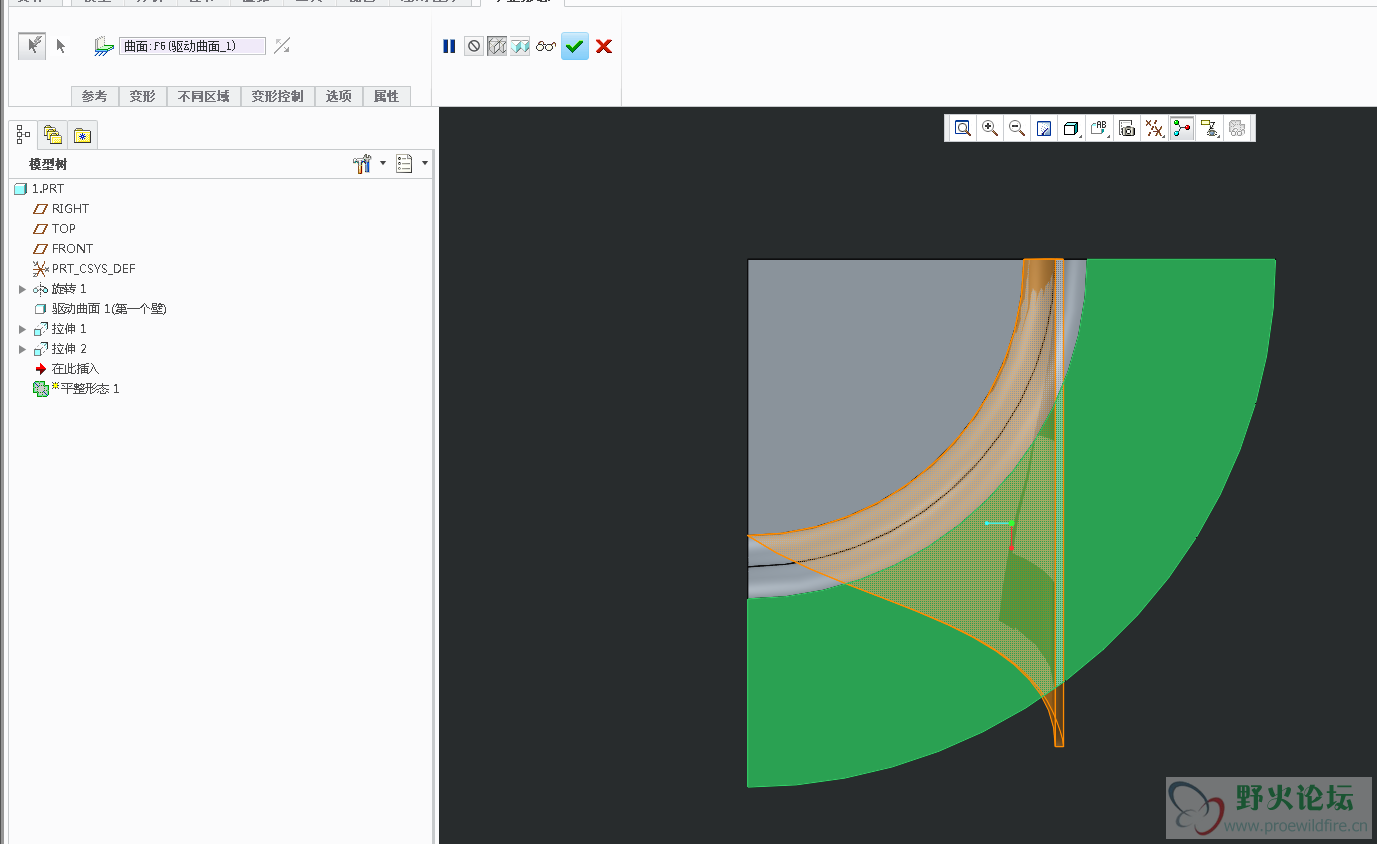The height and width of the screenshot is (844, 1377).
Task: Select 1.PRT root in model tree
Action: (48, 189)
